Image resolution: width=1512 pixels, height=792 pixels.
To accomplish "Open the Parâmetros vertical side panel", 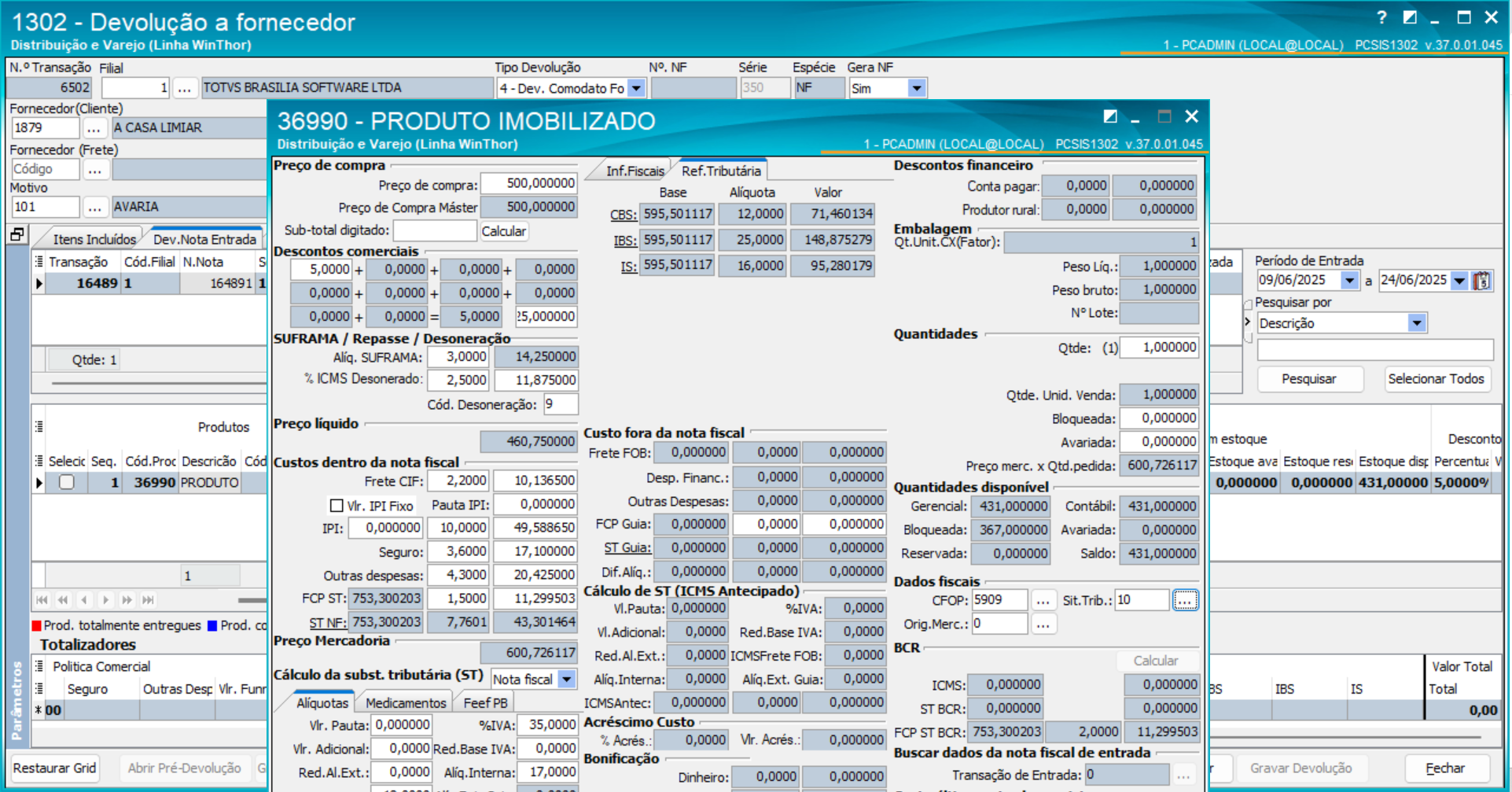I will [17, 700].
